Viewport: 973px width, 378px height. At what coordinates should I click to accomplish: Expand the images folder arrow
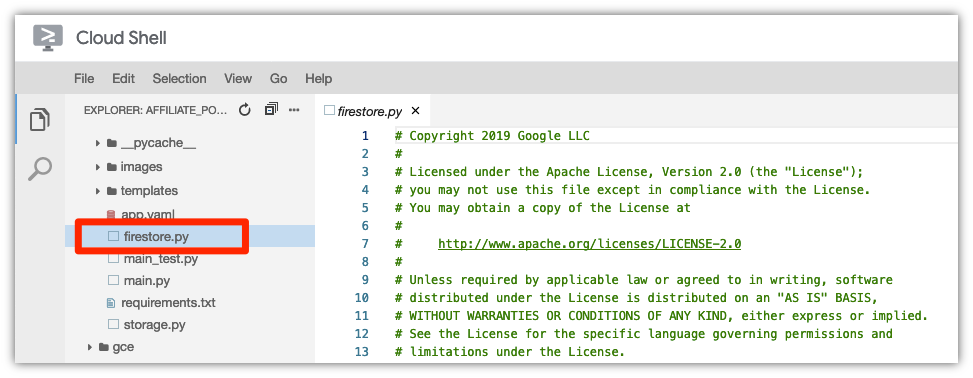pos(98,167)
